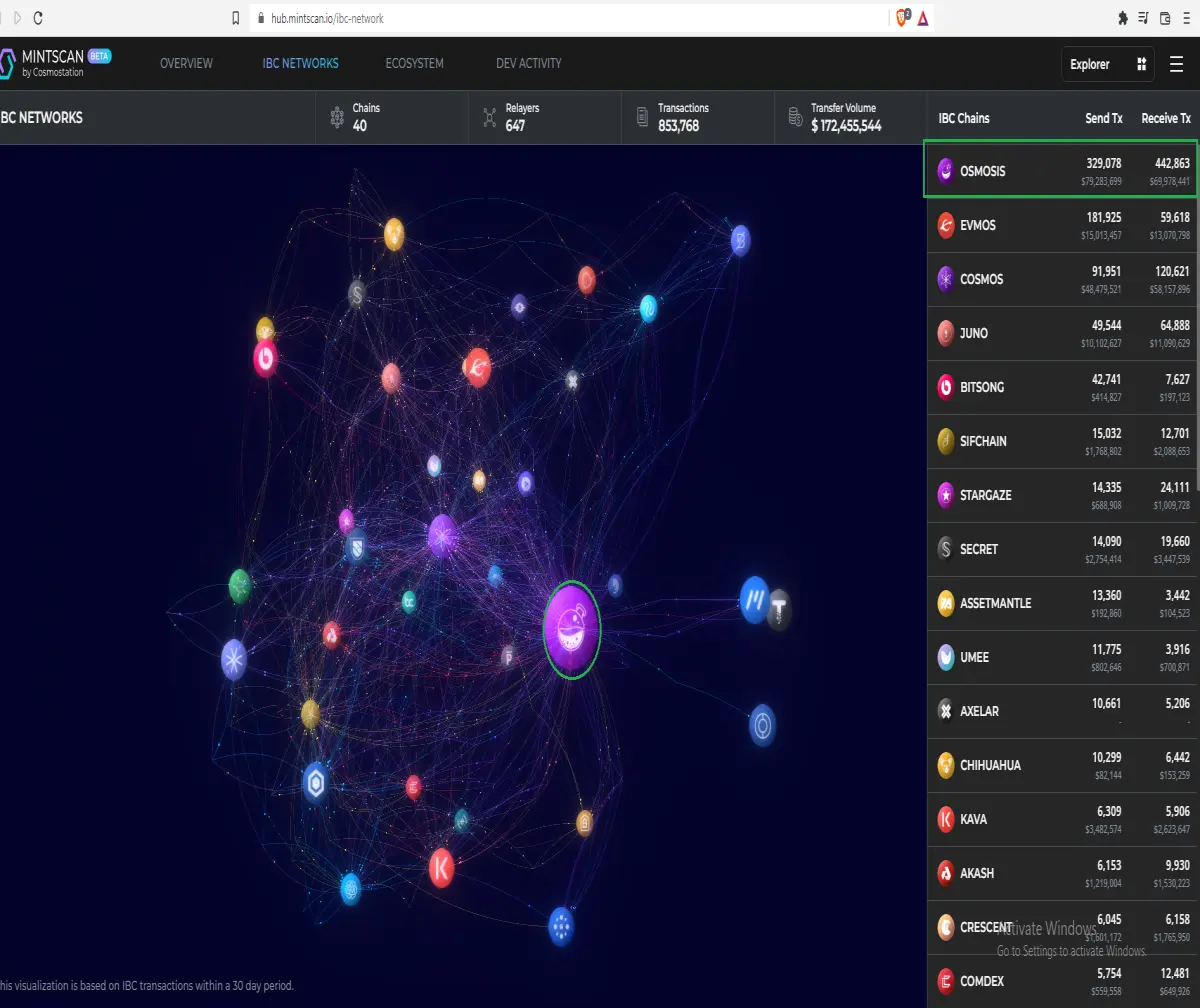Click the Send Tx column header
Screen dimensions: 1200x1008
pyautogui.click(x=1104, y=118)
